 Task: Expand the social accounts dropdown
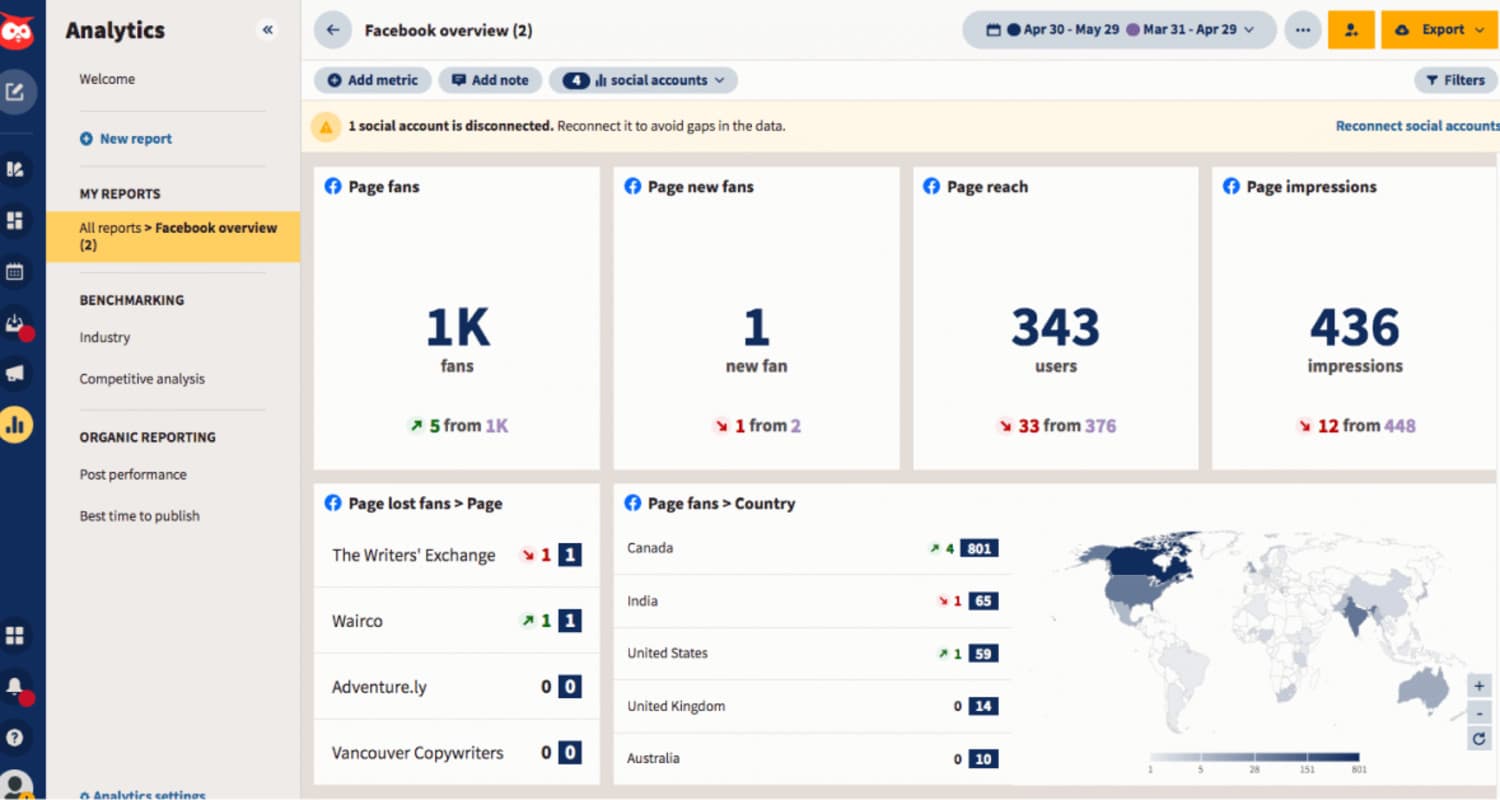pos(643,80)
